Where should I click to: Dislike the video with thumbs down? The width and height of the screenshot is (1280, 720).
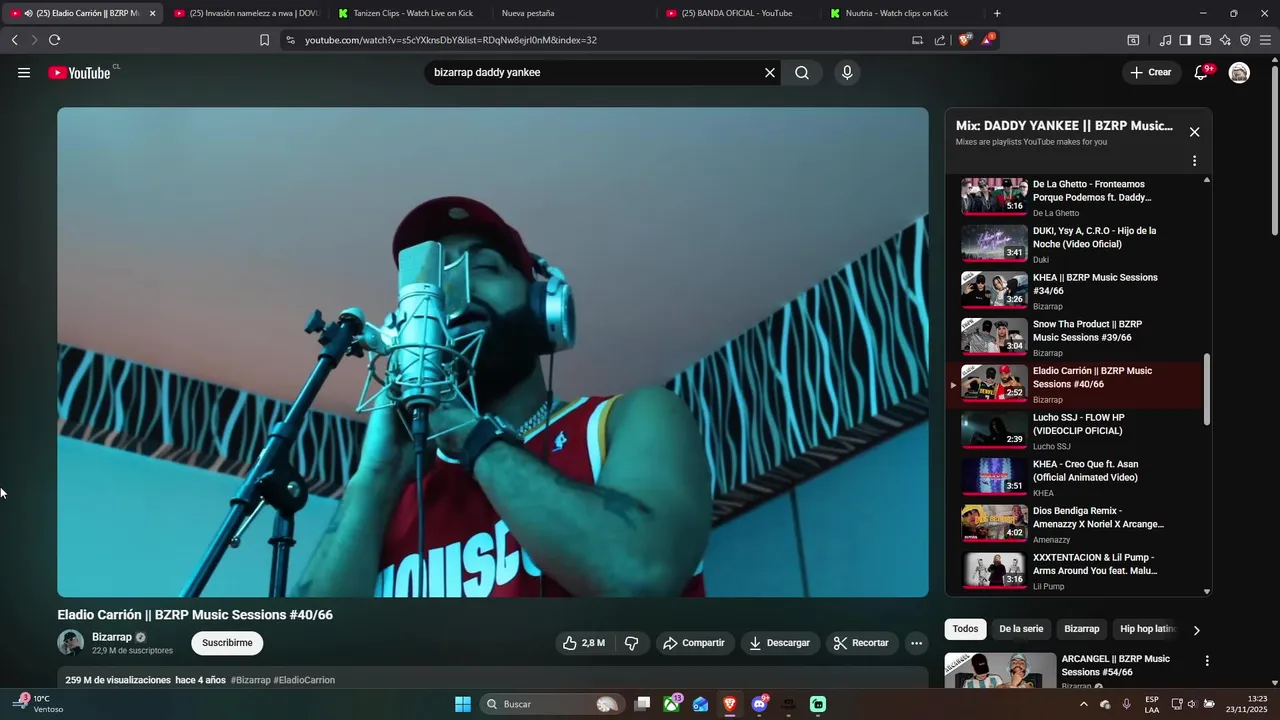pos(632,643)
